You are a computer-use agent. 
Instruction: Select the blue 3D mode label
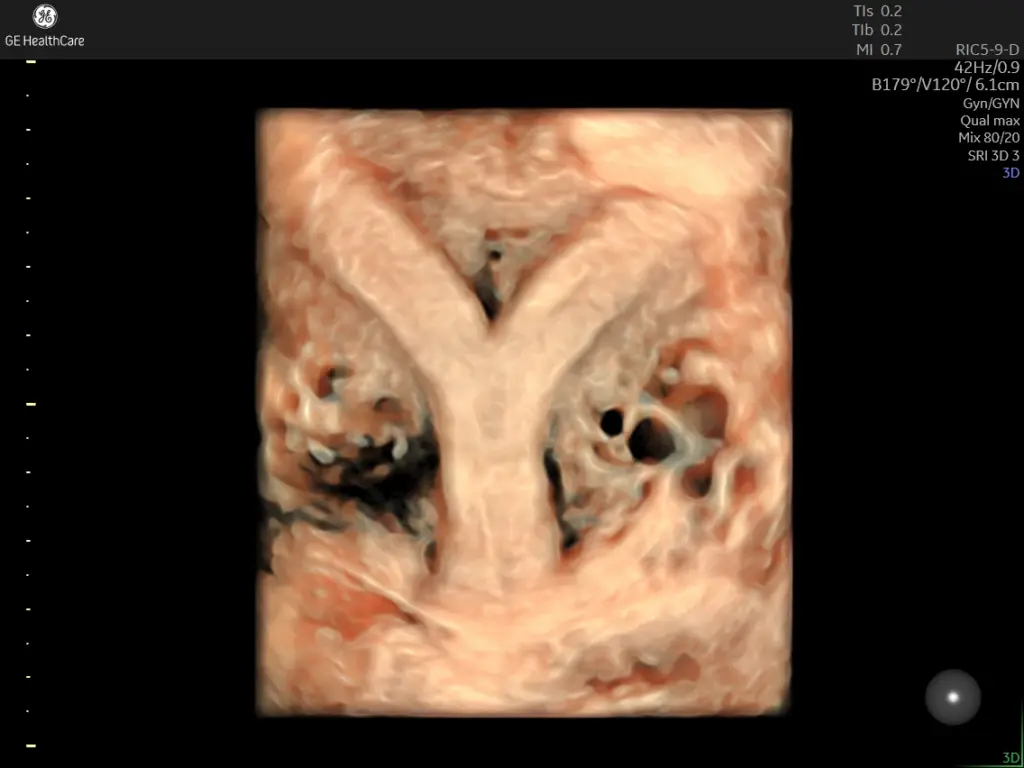pyautogui.click(x=1011, y=173)
